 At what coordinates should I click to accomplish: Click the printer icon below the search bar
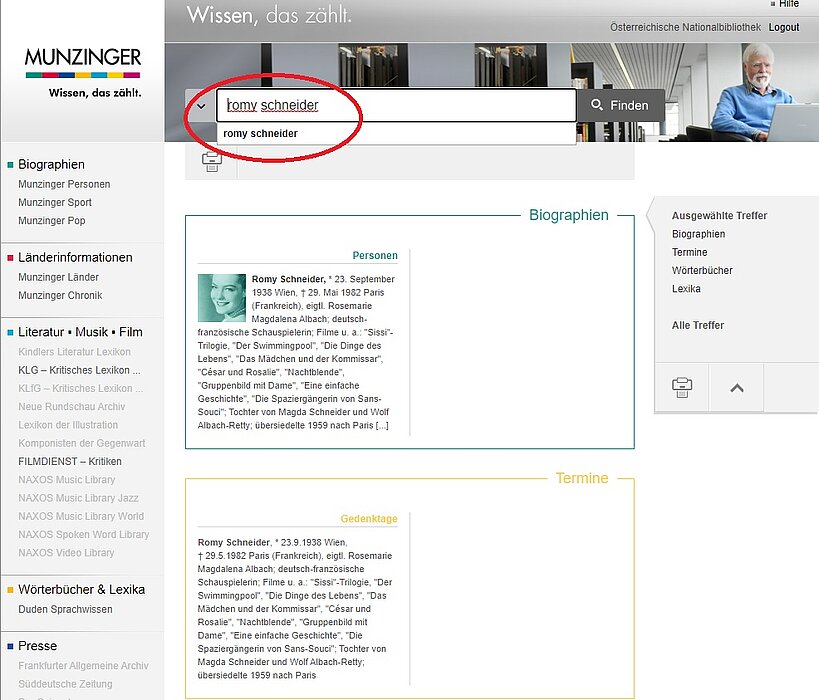[212, 162]
